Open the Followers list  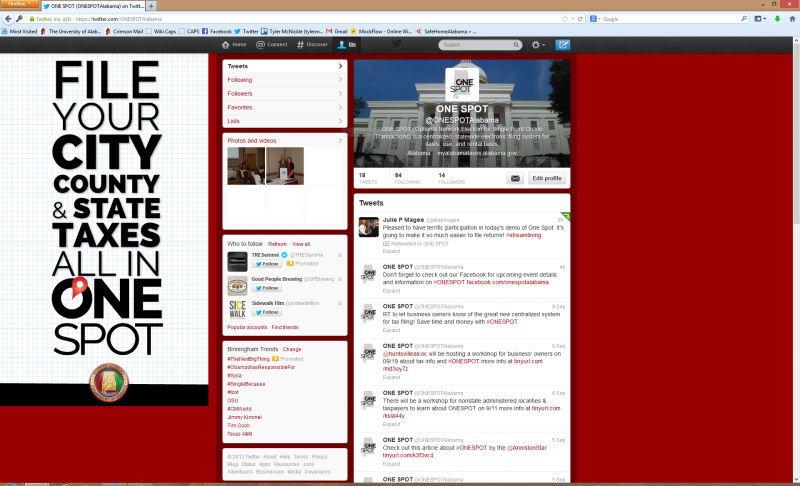tap(285, 94)
